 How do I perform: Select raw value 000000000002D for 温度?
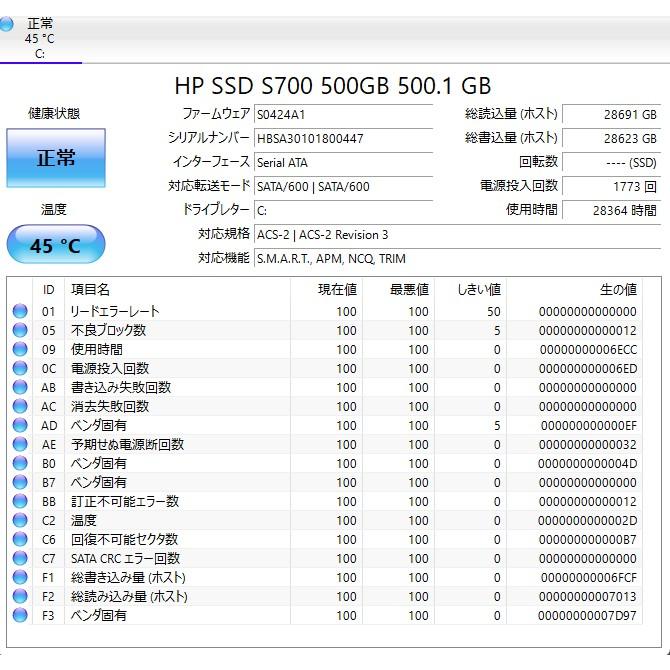click(588, 520)
